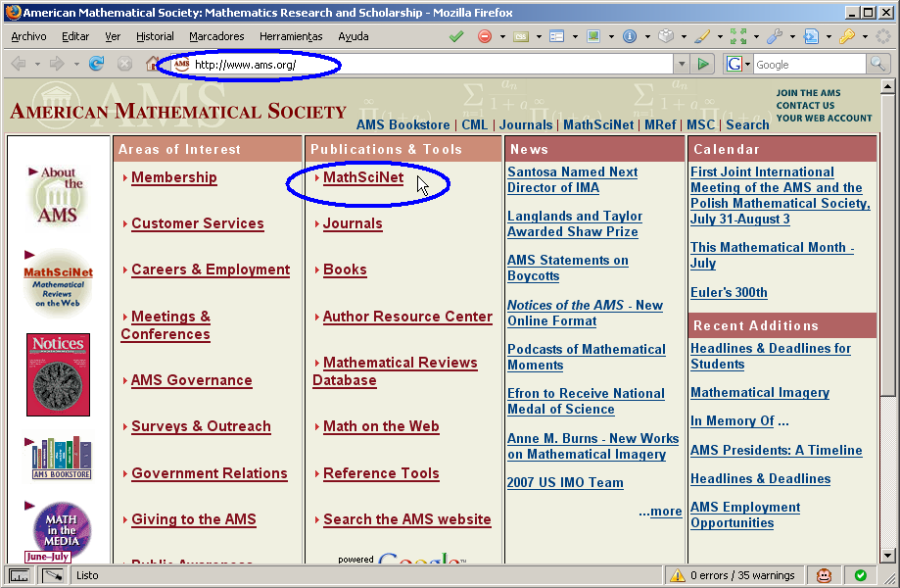Screen dimensions: 900x588
Task: Click the AMS Bookstore shelf image
Action: click(x=59, y=456)
